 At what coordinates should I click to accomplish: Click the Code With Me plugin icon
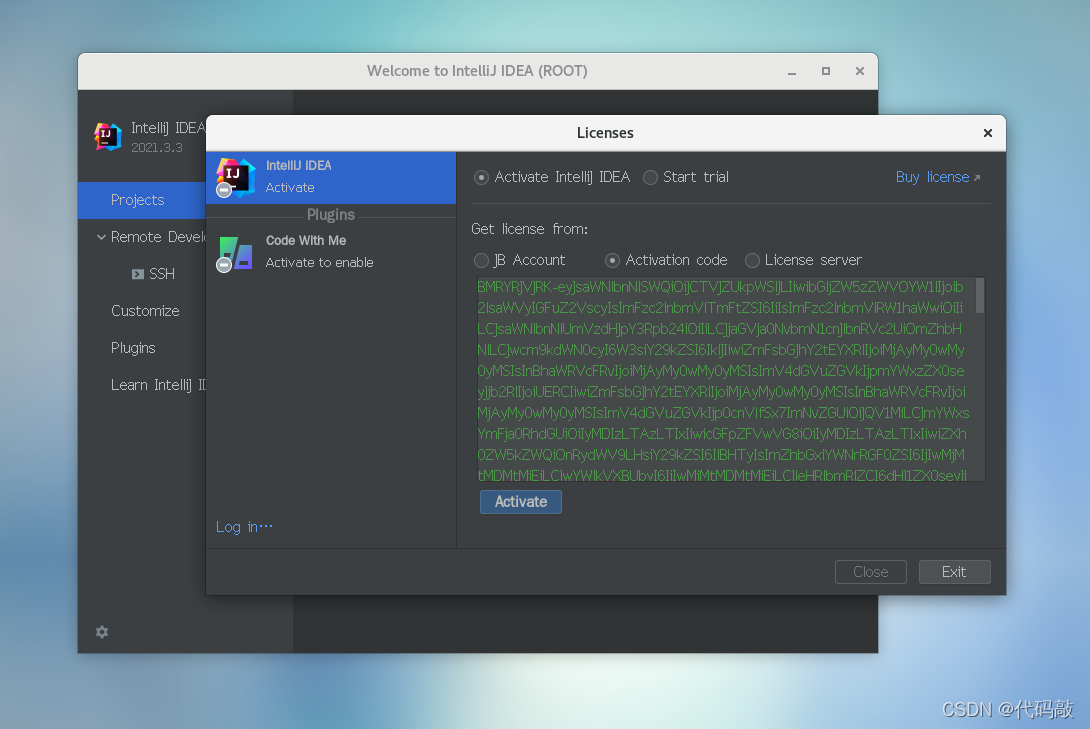pyautogui.click(x=235, y=253)
